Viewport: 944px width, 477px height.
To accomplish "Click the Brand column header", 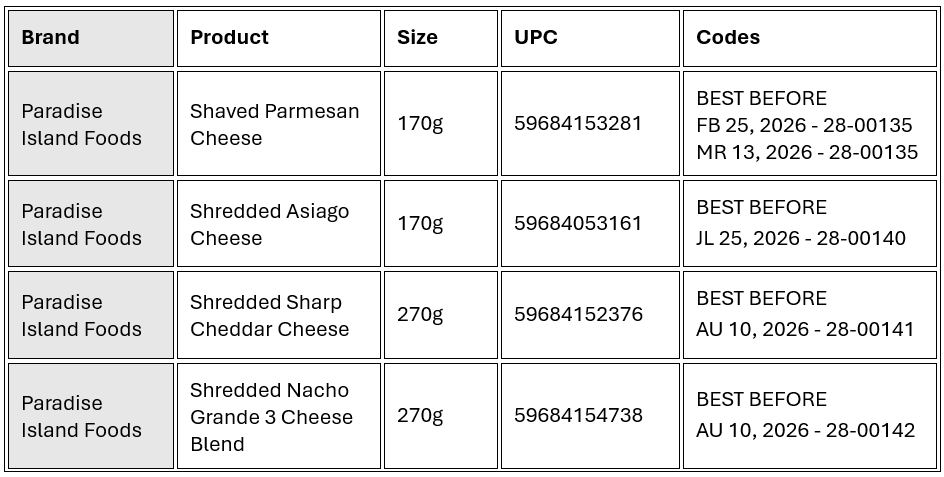I will tap(51, 38).
